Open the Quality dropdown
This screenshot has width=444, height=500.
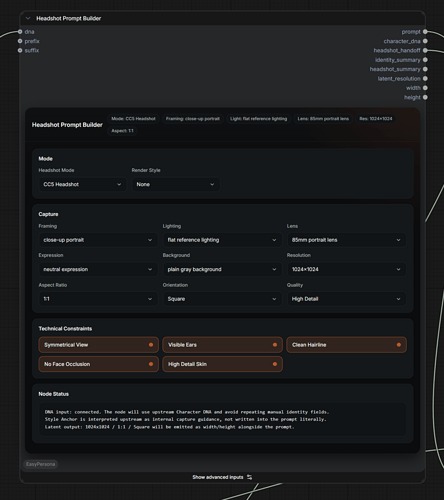[x=346, y=299]
